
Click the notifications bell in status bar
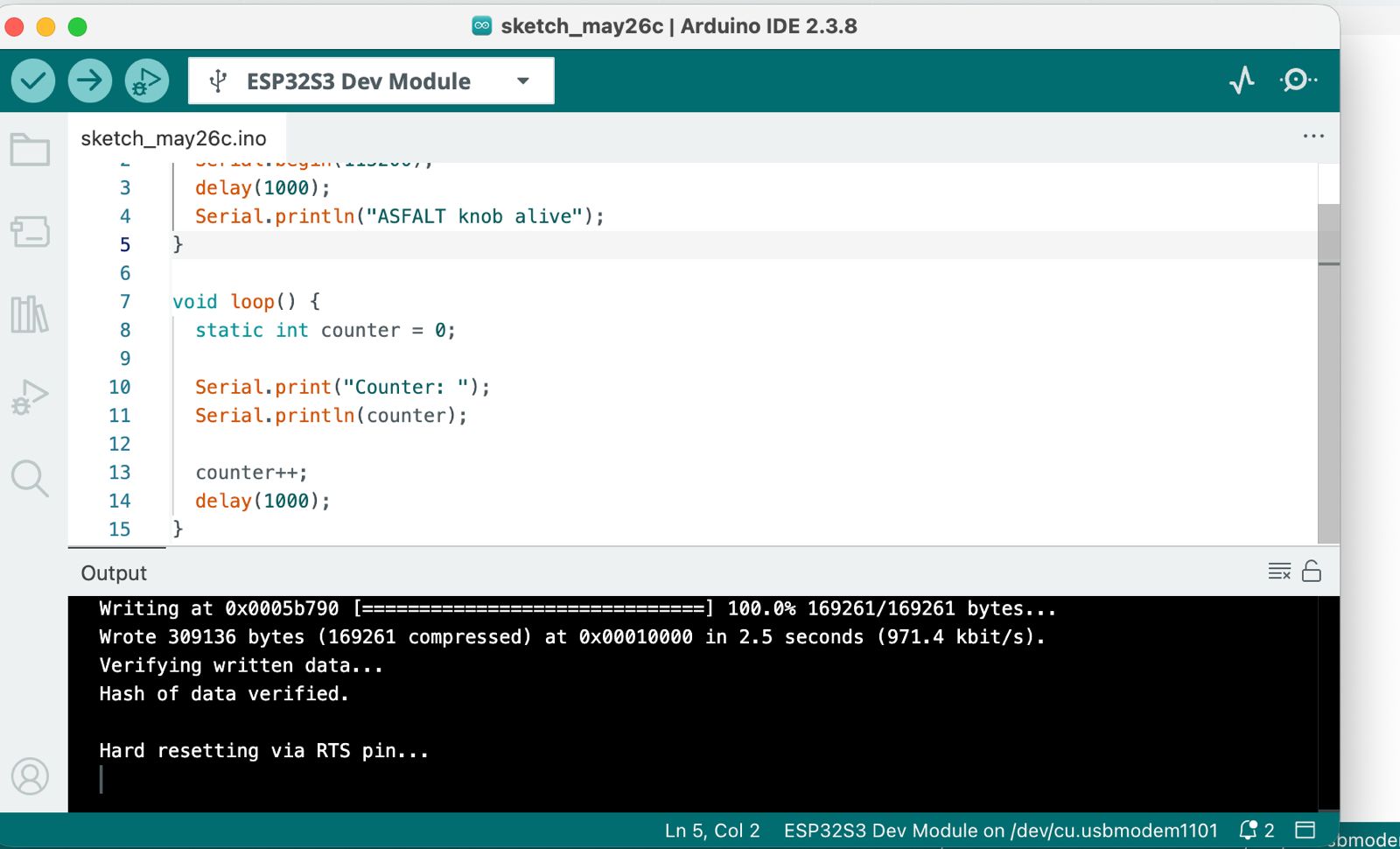1256,830
